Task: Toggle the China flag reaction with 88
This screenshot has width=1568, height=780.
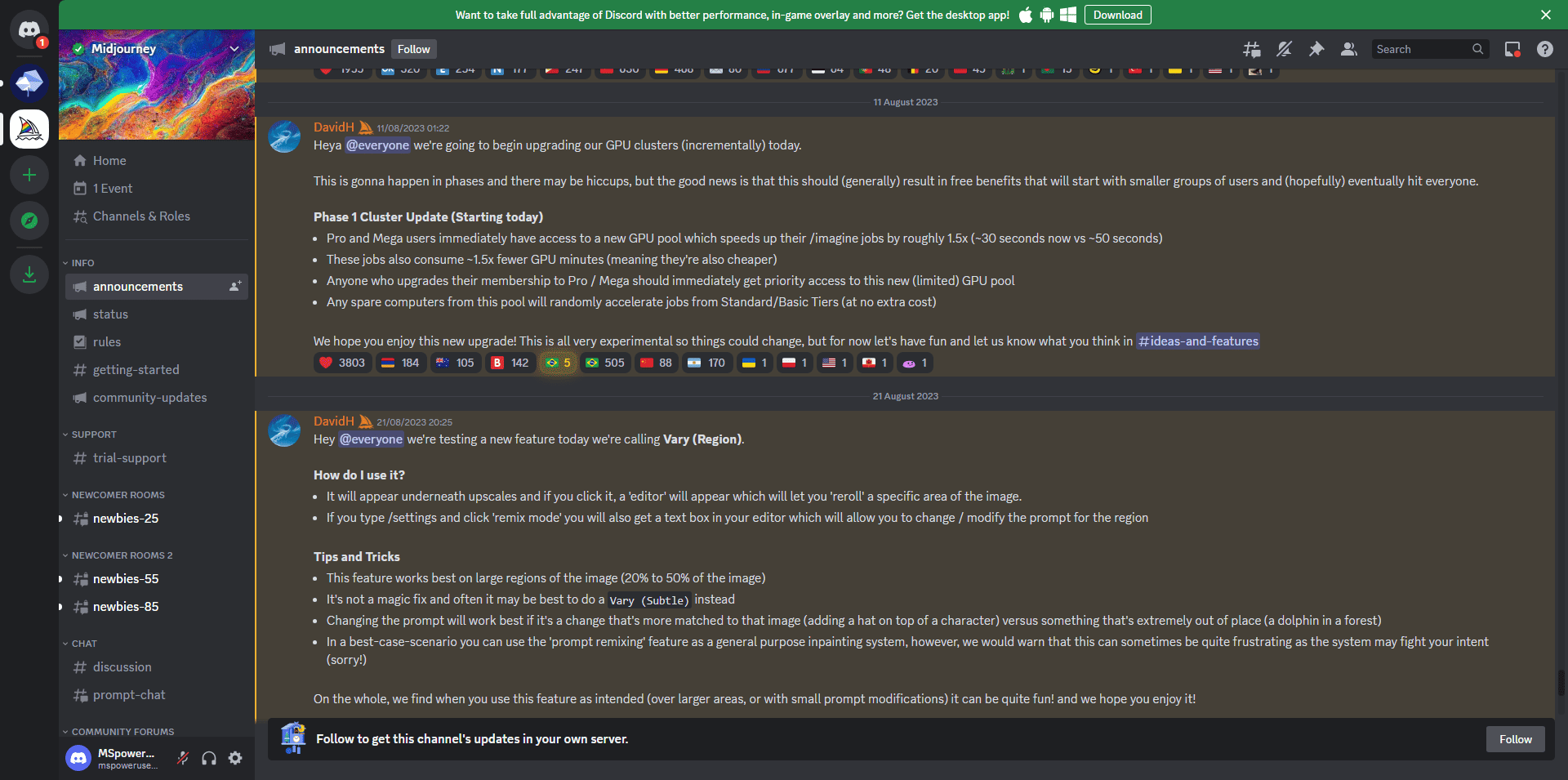Action: [657, 363]
